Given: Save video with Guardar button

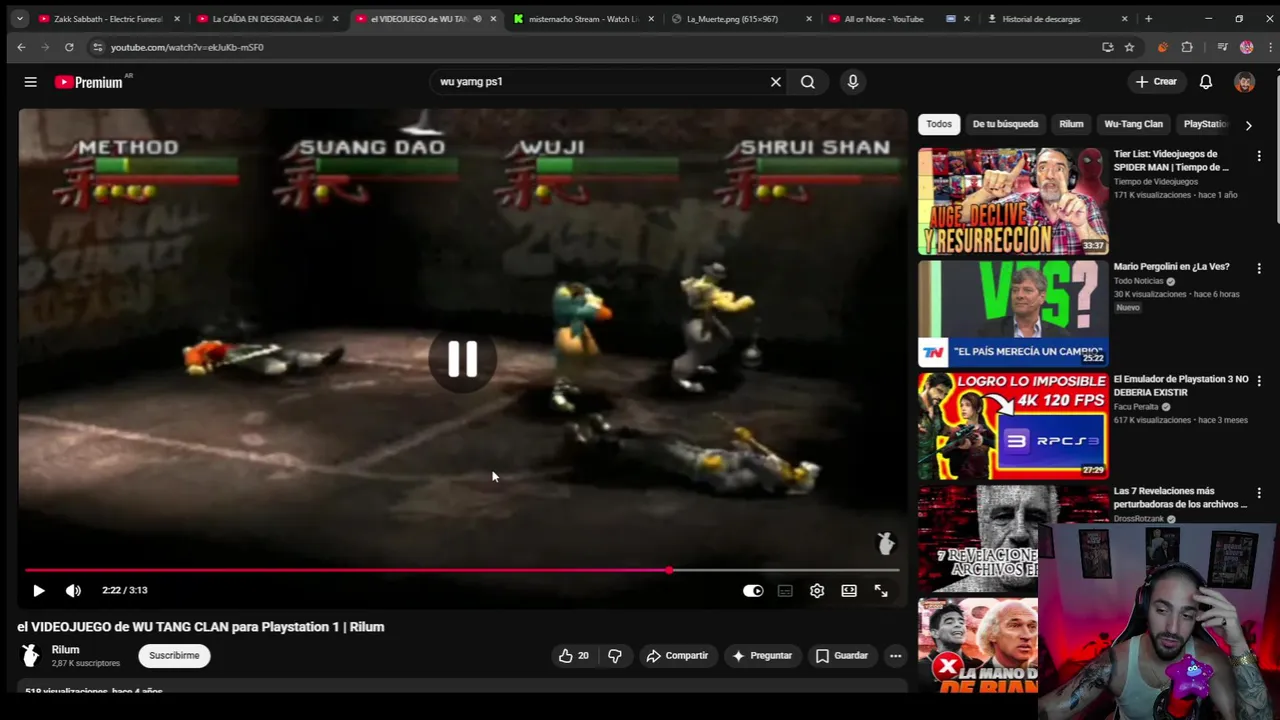Looking at the screenshot, I should (x=842, y=656).
